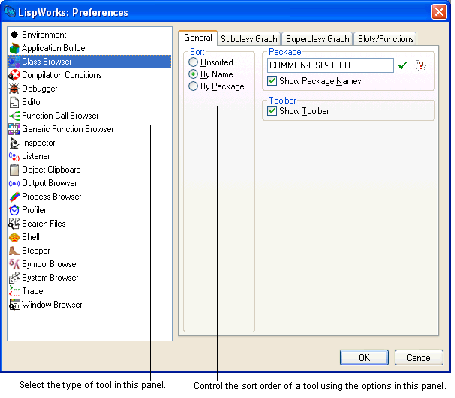Confirm package with the green checkmark icon
This screenshot has height=398, width=455.
pyautogui.click(x=403, y=65)
